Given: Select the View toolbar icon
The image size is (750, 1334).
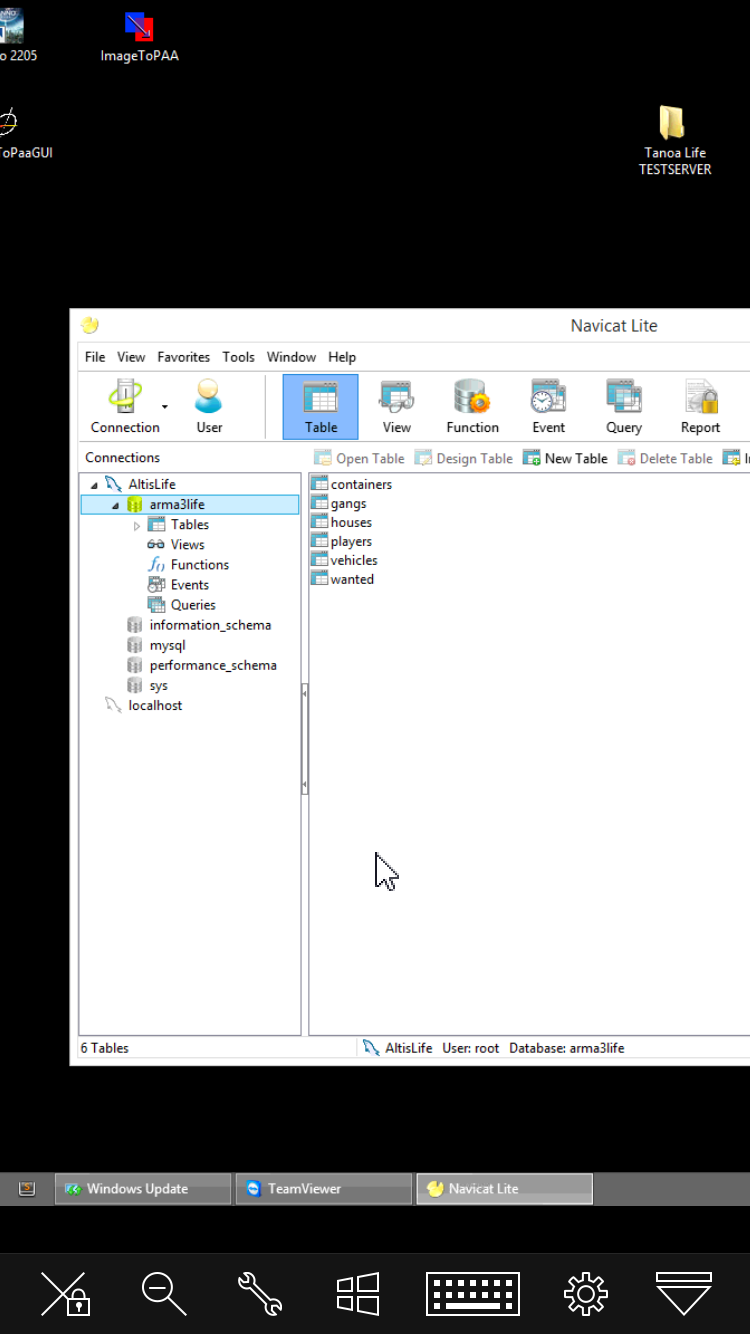Looking at the screenshot, I should 396,398.
